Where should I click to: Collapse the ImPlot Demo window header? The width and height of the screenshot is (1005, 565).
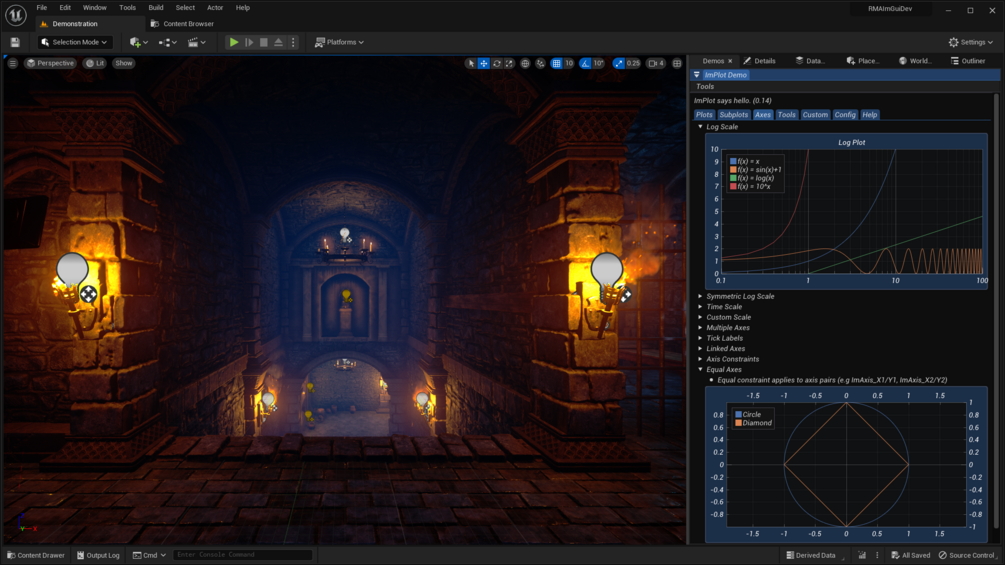pyautogui.click(x=697, y=75)
